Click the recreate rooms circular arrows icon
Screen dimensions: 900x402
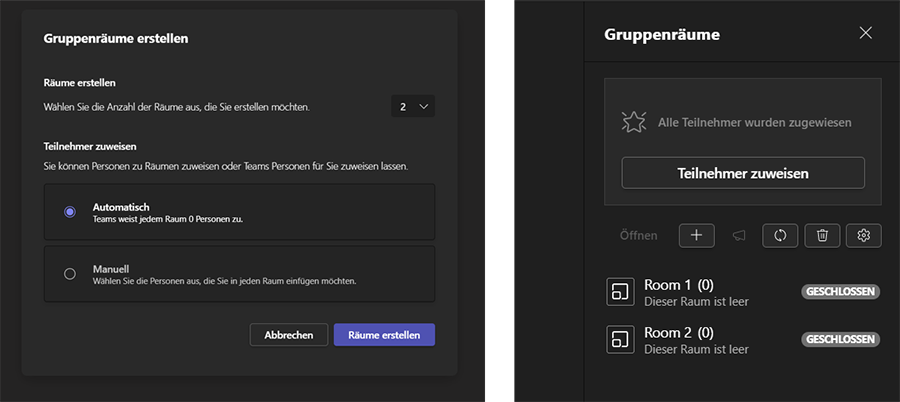pos(780,235)
